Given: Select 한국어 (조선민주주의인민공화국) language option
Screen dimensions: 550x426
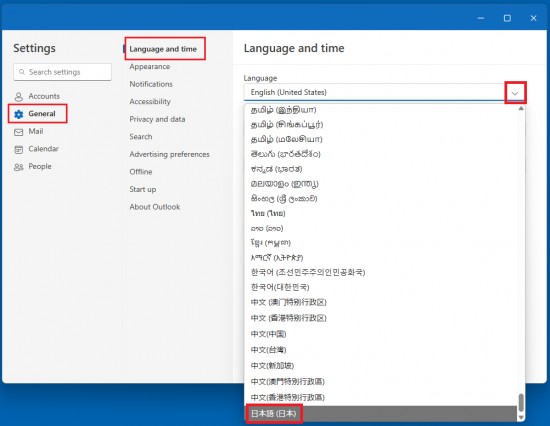Looking at the screenshot, I should (381, 272).
